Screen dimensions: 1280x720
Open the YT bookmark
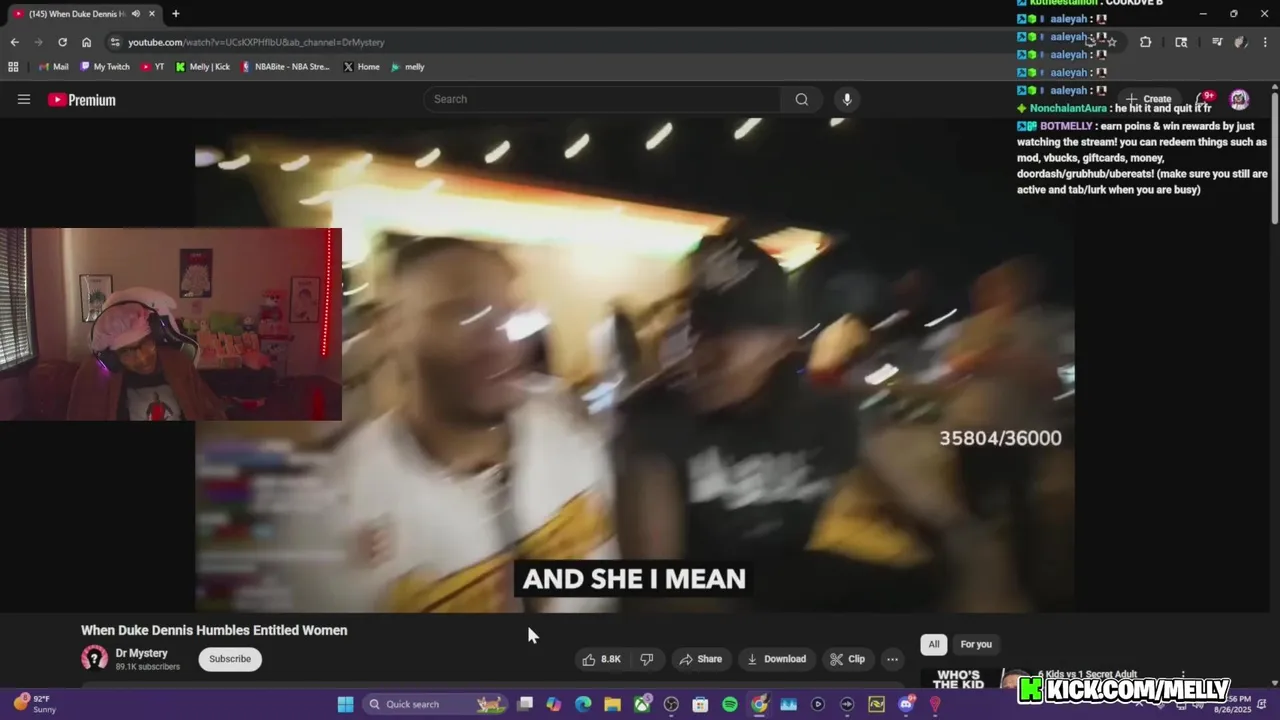pos(153,67)
